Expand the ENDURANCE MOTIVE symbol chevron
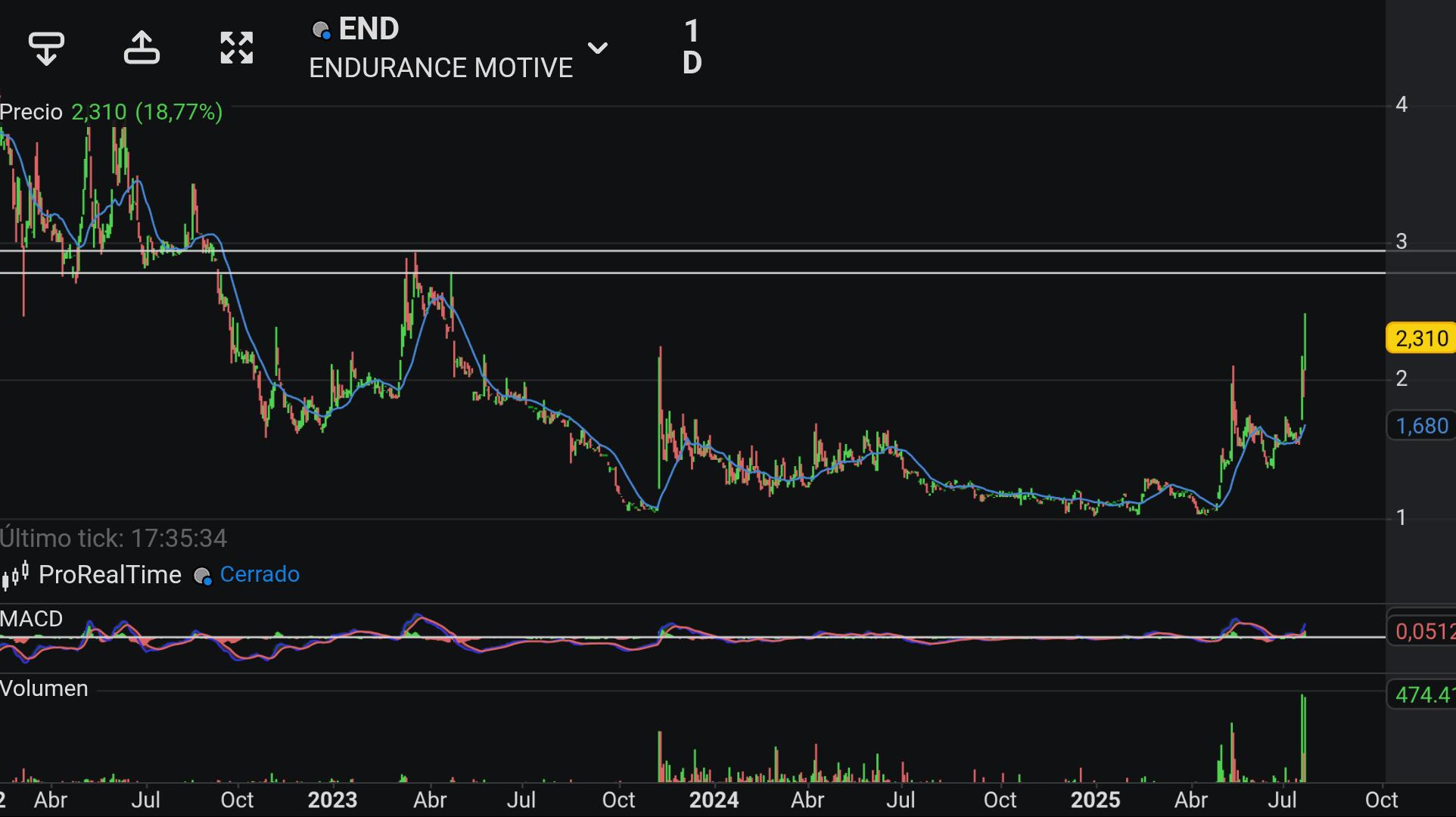The height and width of the screenshot is (817, 1456). point(598,48)
